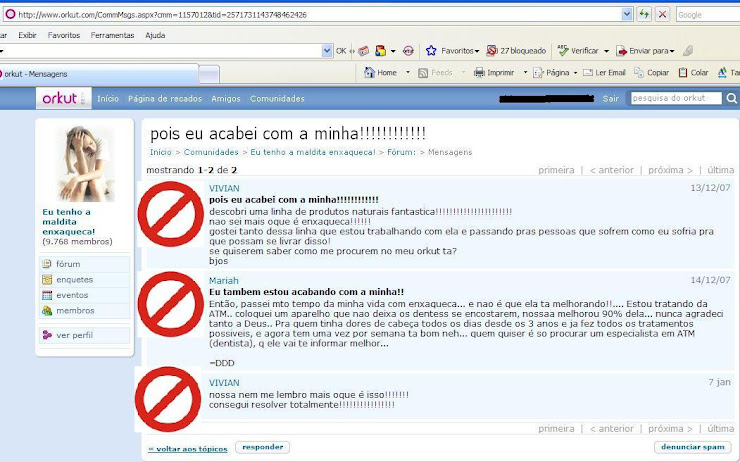Expand the Favoritos toolbar dropdown arrow
The image size is (740, 462).
[477, 51]
